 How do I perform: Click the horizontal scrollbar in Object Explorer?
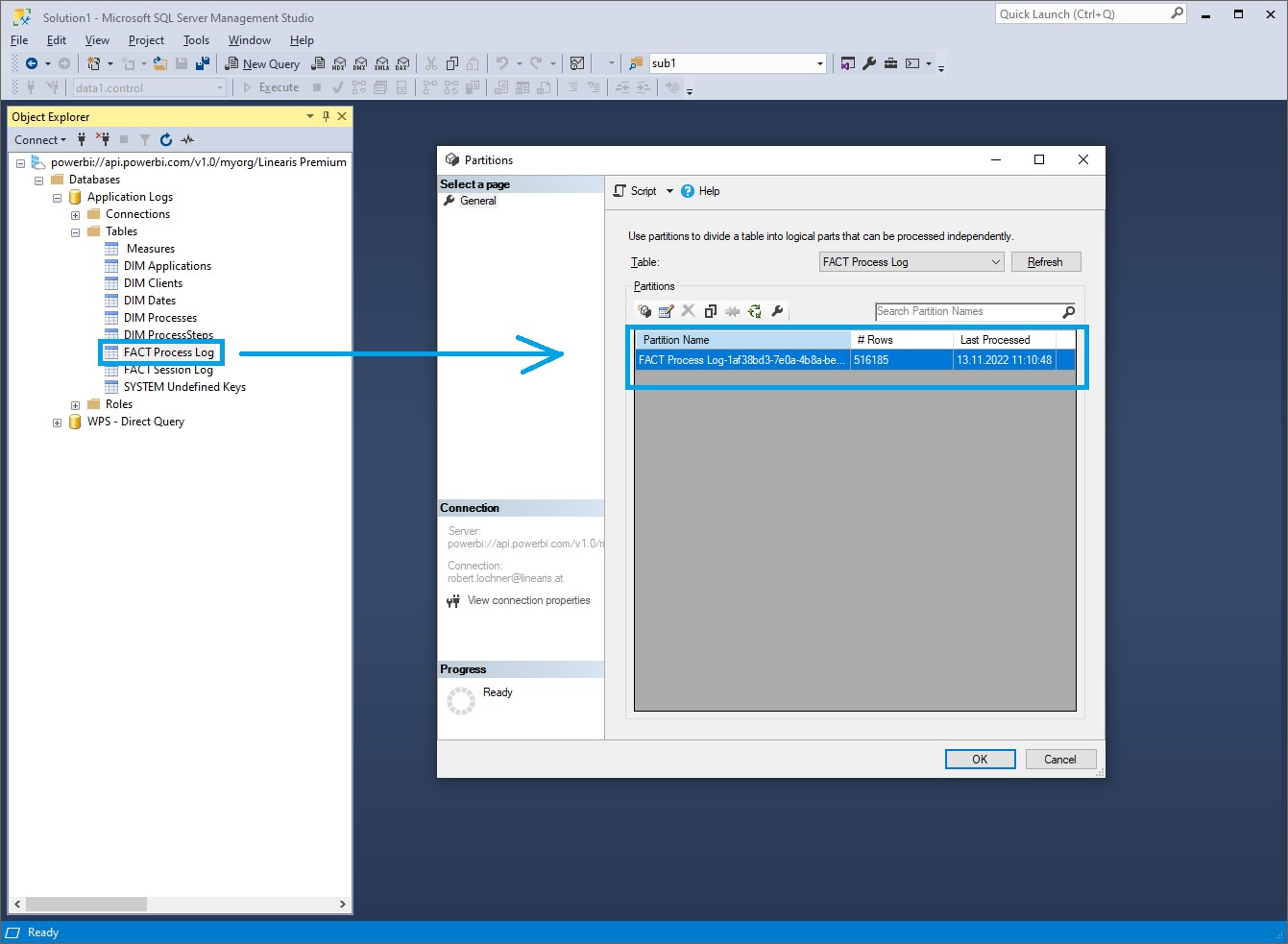pyautogui.click(x=86, y=904)
